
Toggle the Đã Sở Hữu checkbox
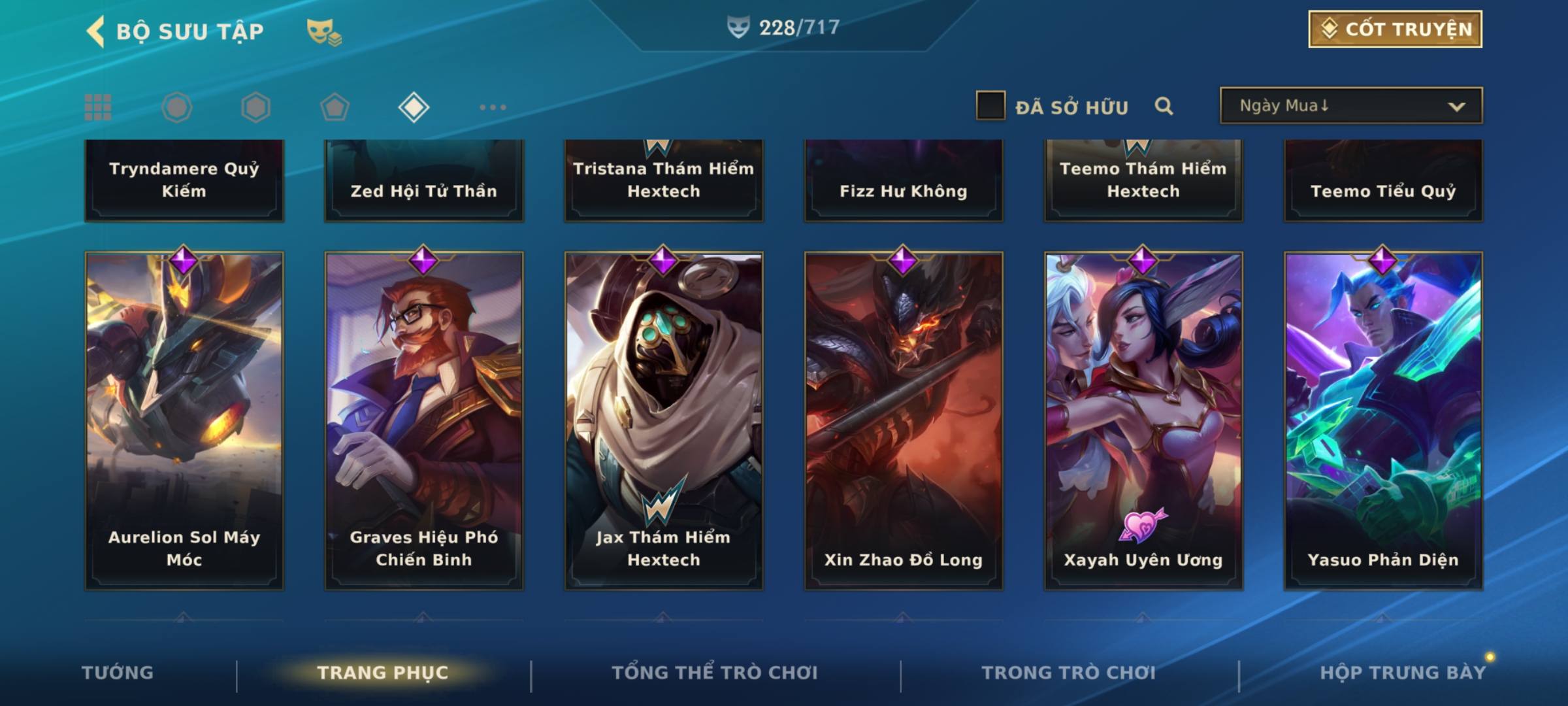(x=990, y=106)
